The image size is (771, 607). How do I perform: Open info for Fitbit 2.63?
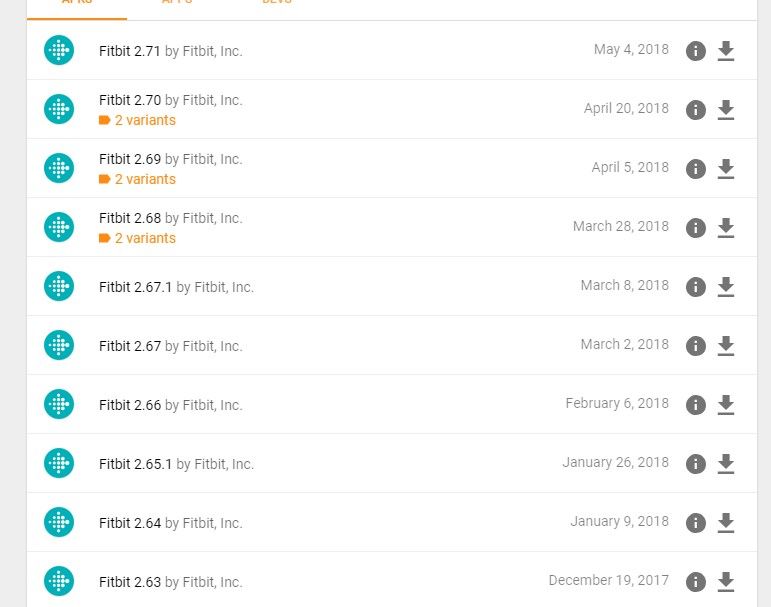click(696, 582)
